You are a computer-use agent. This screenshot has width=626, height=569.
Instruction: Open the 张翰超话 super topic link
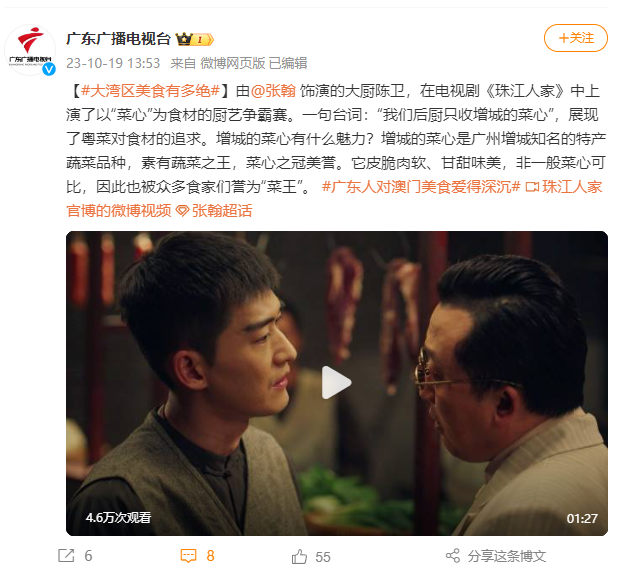(x=222, y=211)
